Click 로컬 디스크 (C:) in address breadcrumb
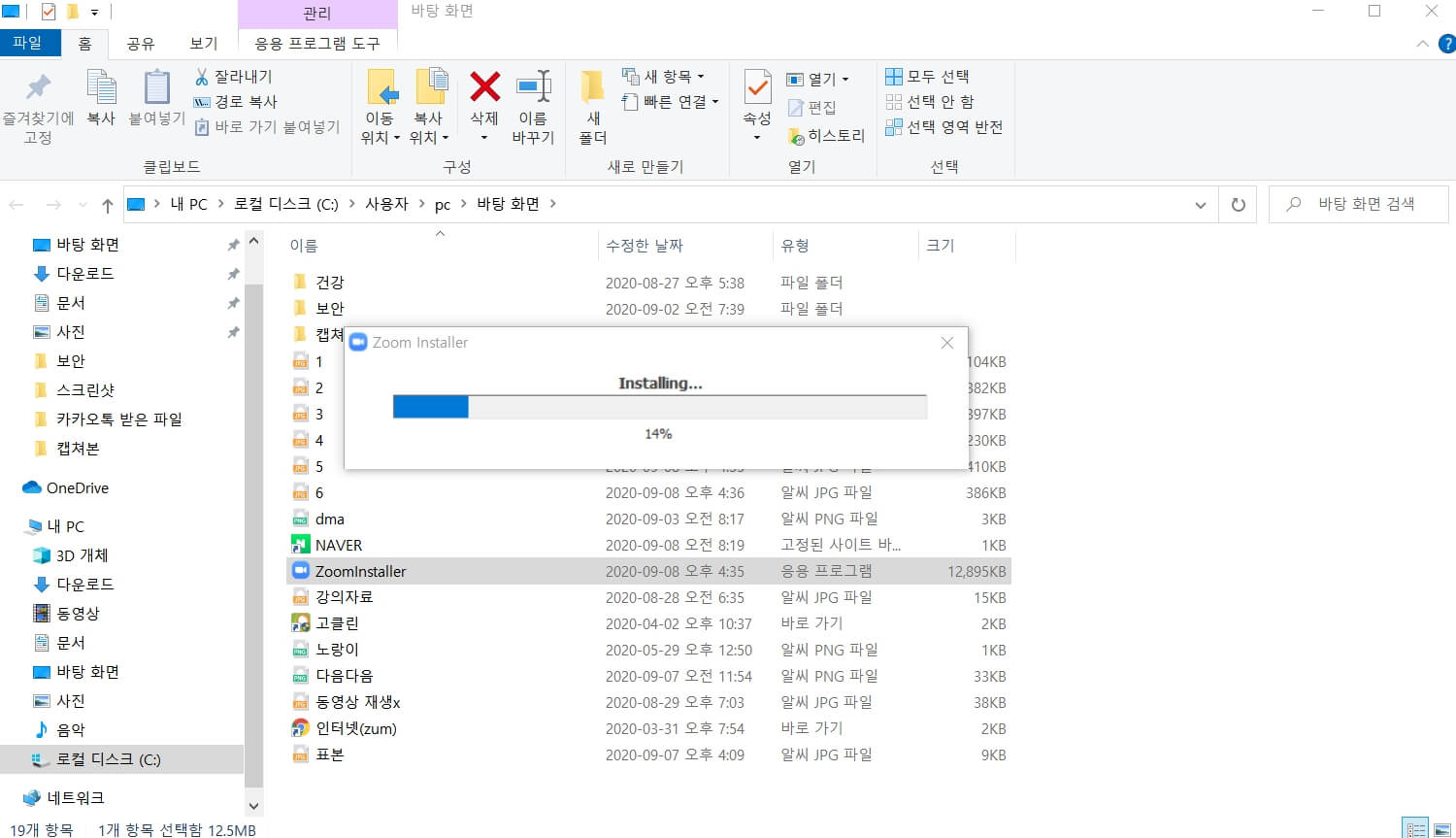This screenshot has height=838, width=1456. tap(286, 204)
